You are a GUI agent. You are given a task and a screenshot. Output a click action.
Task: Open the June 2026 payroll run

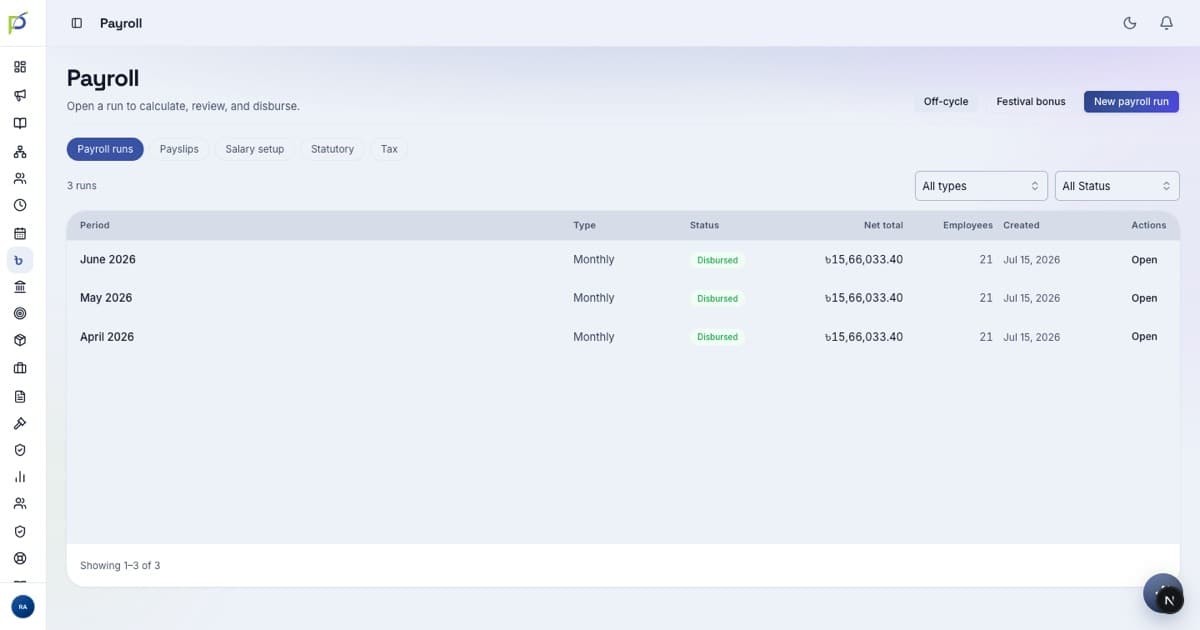point(1144,260)
